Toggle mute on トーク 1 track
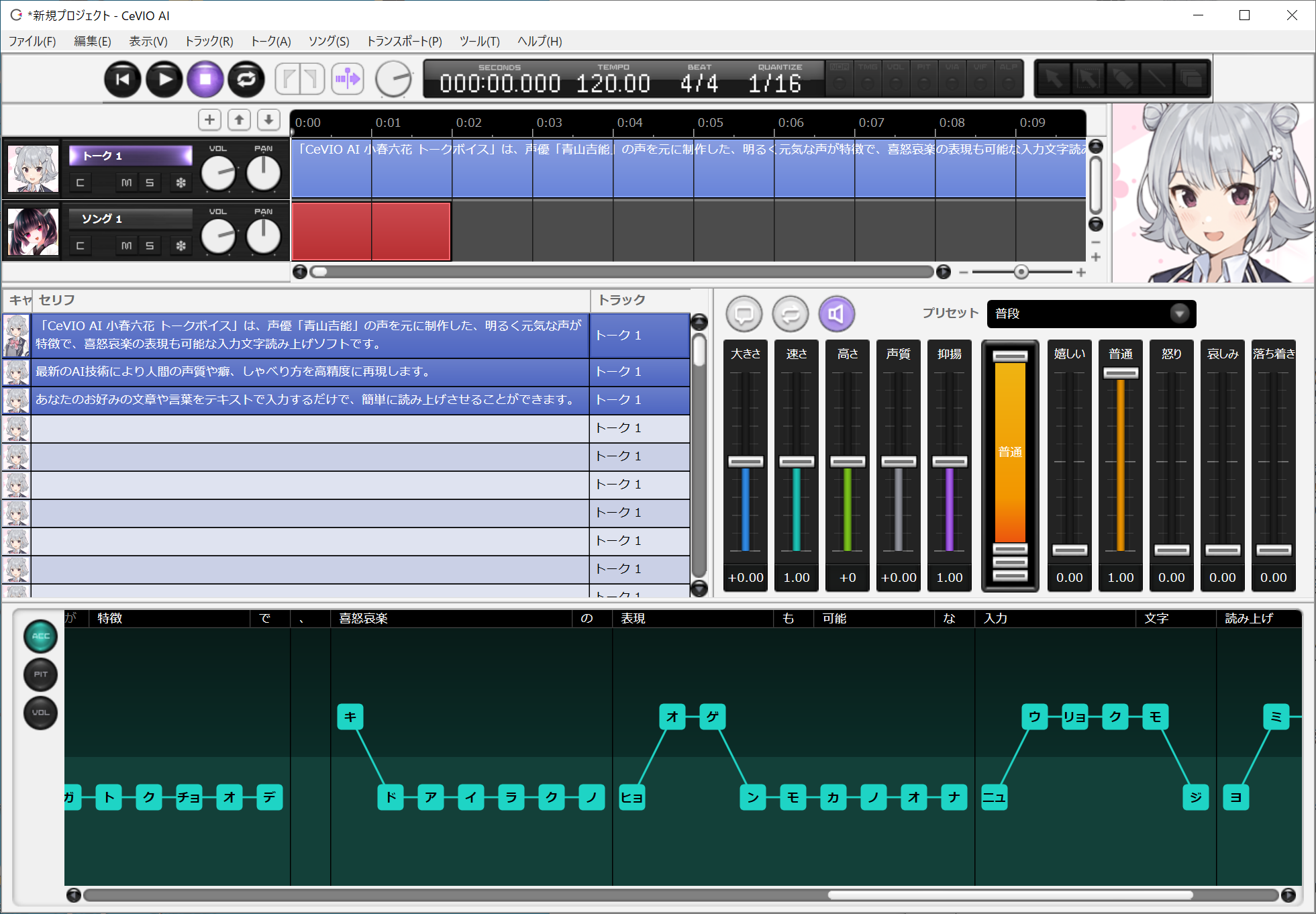This screenshot has height=914, width=1316. click(126, 183)
